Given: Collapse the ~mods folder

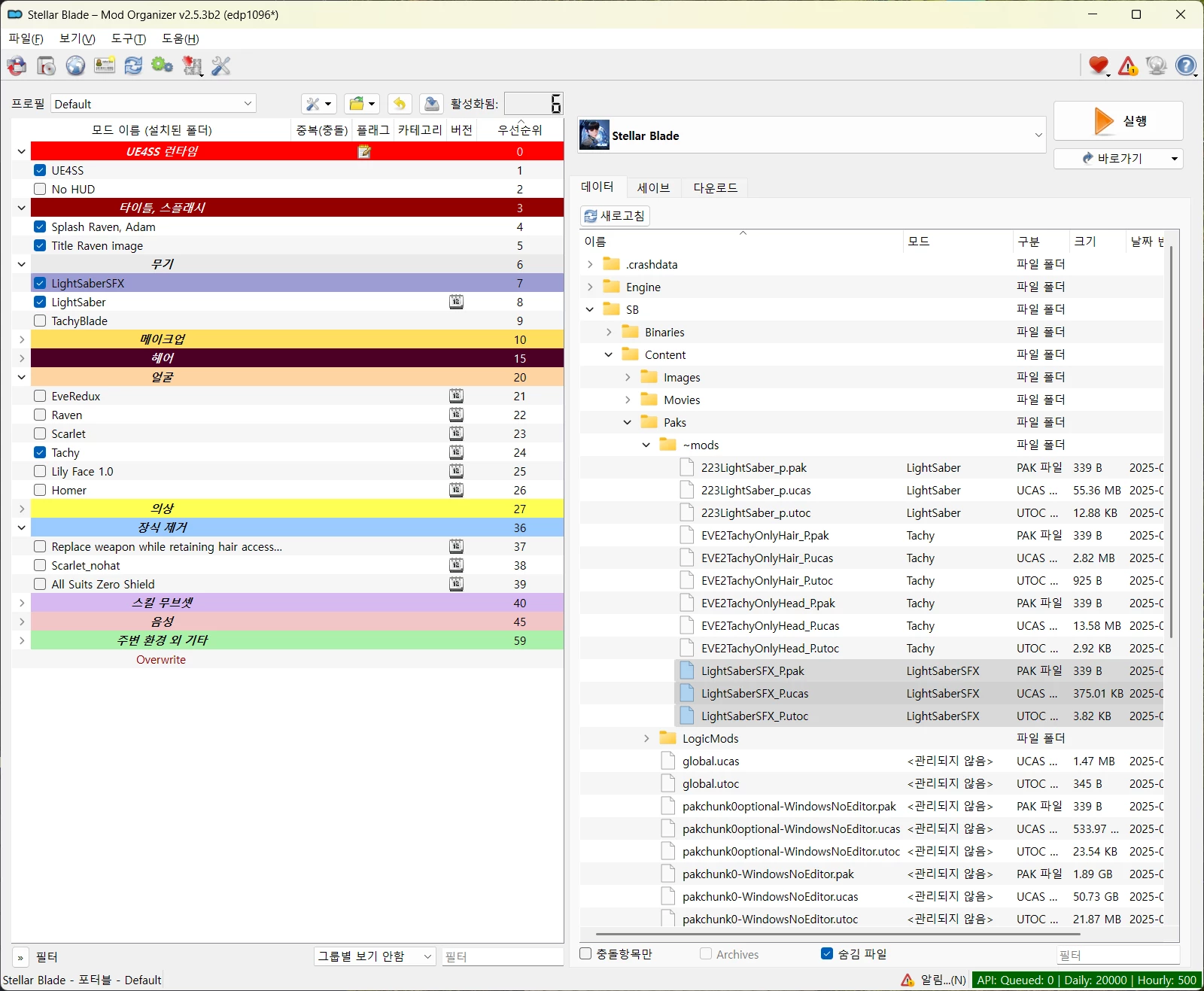Looking at the screenshot, I should tap(646, 445).
